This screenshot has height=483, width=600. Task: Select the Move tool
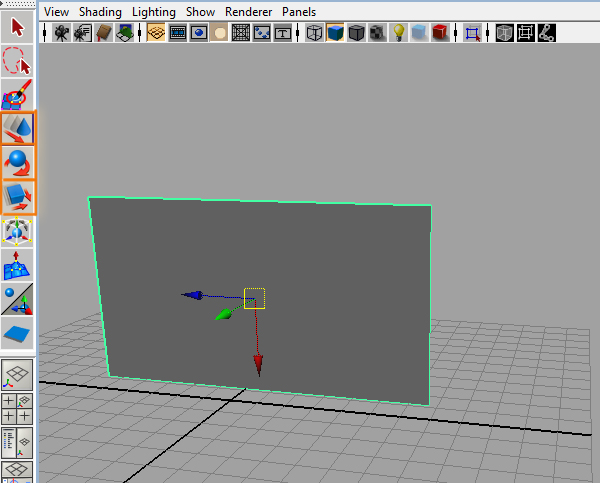point(18,128)
